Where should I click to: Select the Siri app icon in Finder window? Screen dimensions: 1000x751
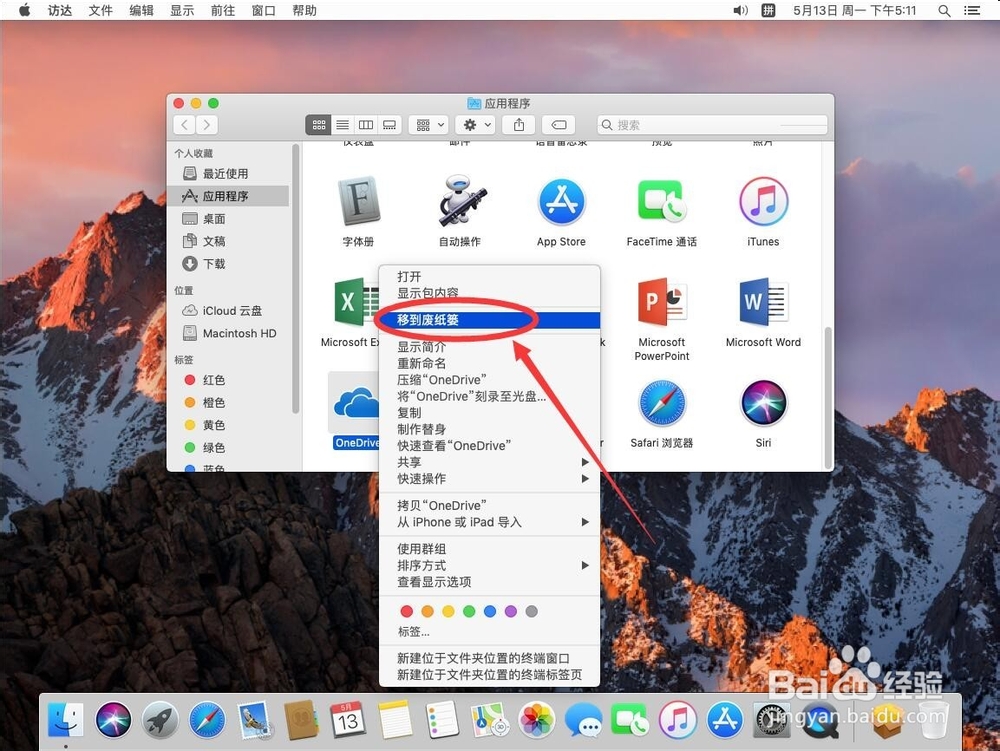pyautogui.click(x=763, y=403)
